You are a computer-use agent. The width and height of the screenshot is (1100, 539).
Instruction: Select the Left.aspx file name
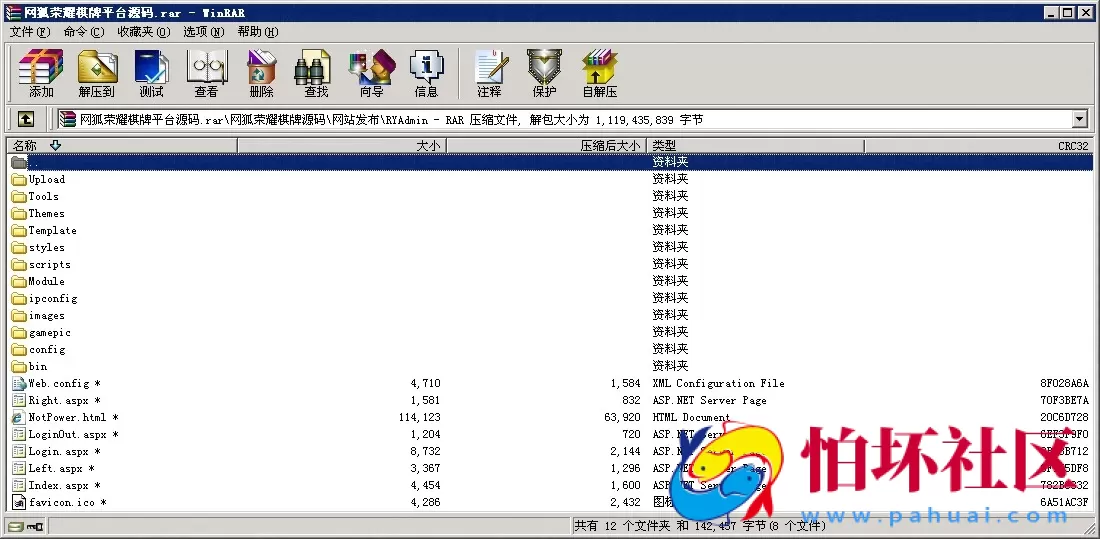(x=61, y=468)
